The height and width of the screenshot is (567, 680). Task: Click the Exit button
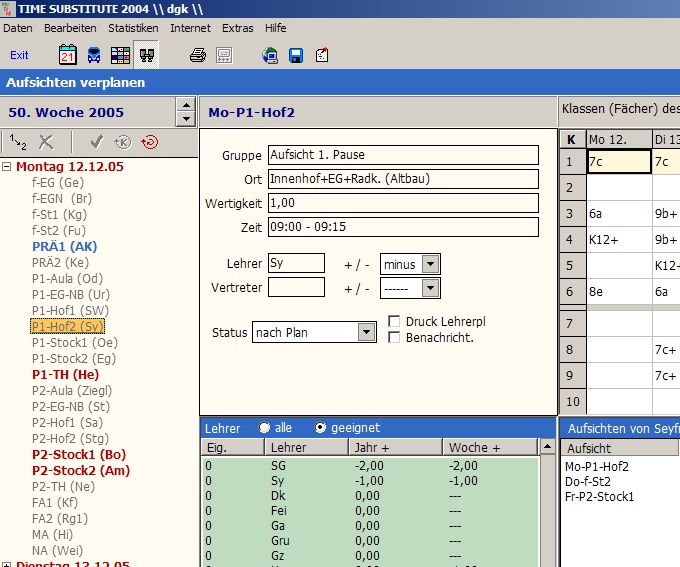coord(19,55)
